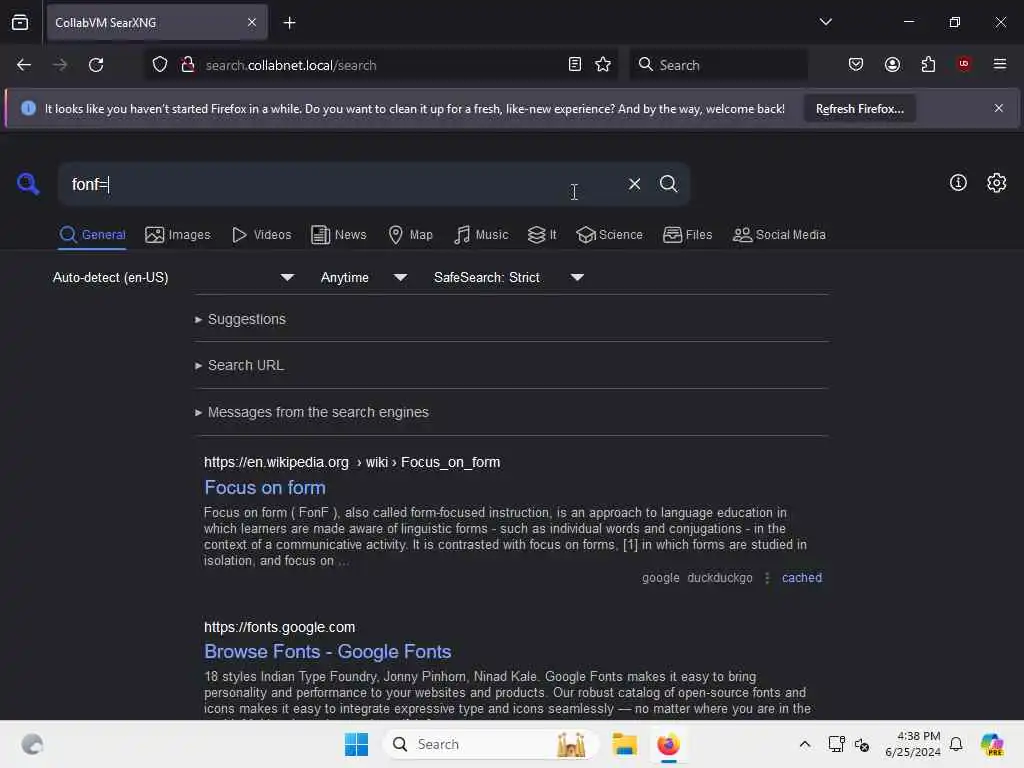The height and width of the screenshot is (768, 1024).
Task: Switch to the Files category
Action: (687, 235)
